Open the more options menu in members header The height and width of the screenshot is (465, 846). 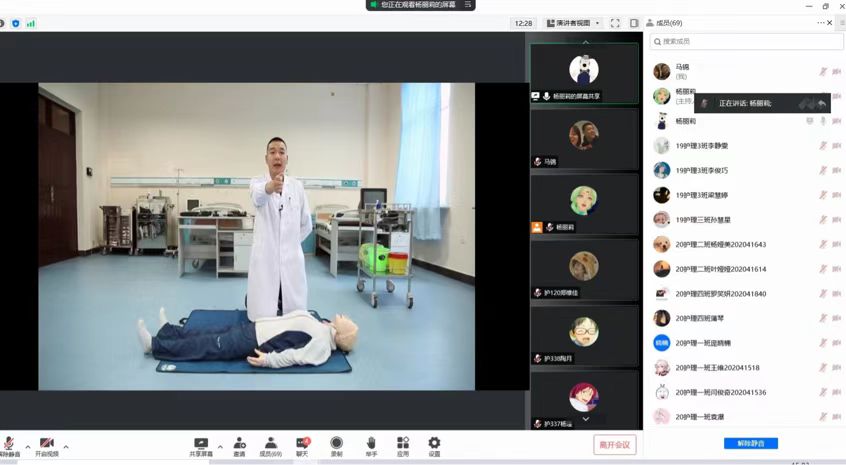(x=821, y=22)
